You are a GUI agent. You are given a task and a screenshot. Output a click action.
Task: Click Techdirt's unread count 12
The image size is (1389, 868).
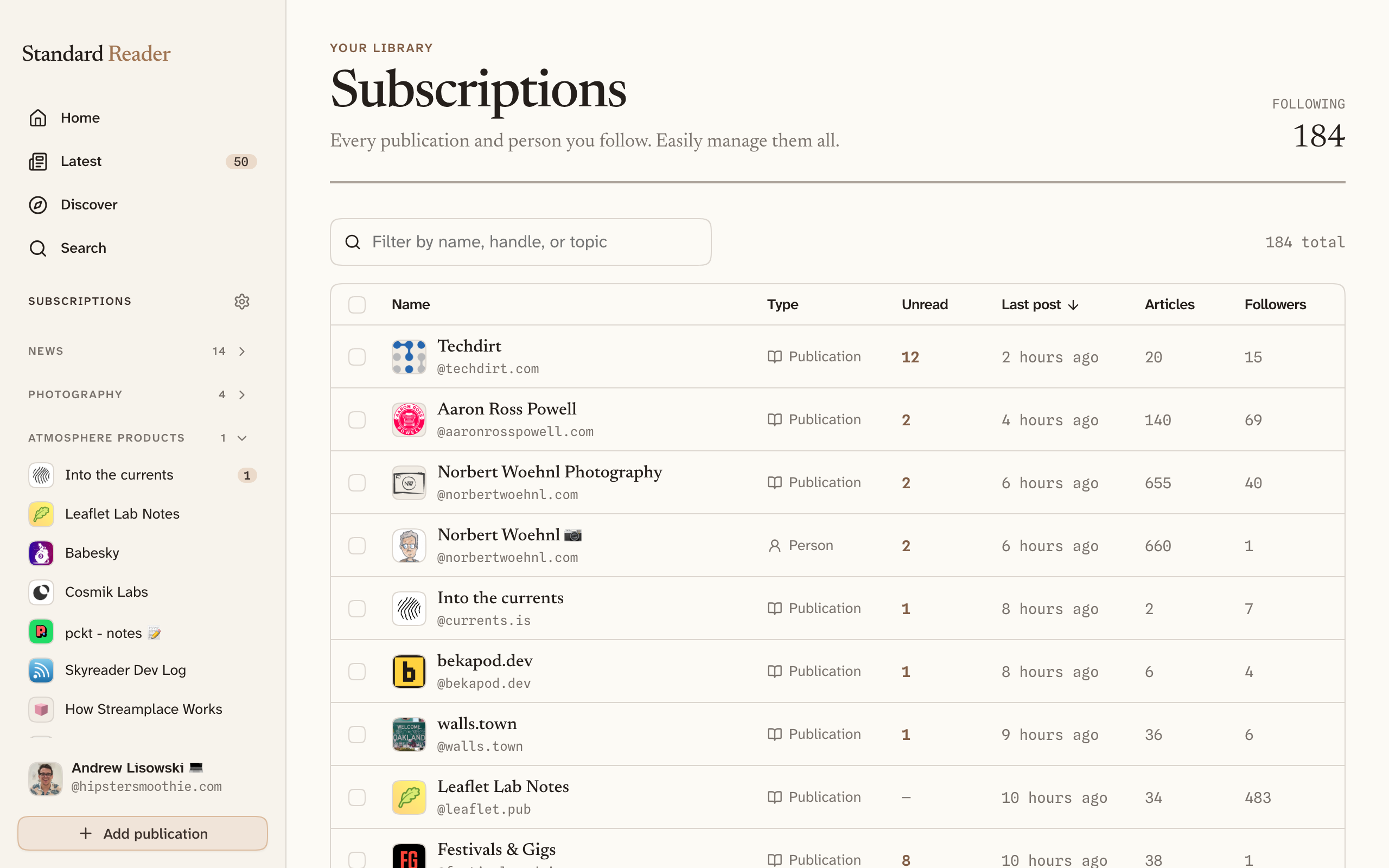click(910, 357)
